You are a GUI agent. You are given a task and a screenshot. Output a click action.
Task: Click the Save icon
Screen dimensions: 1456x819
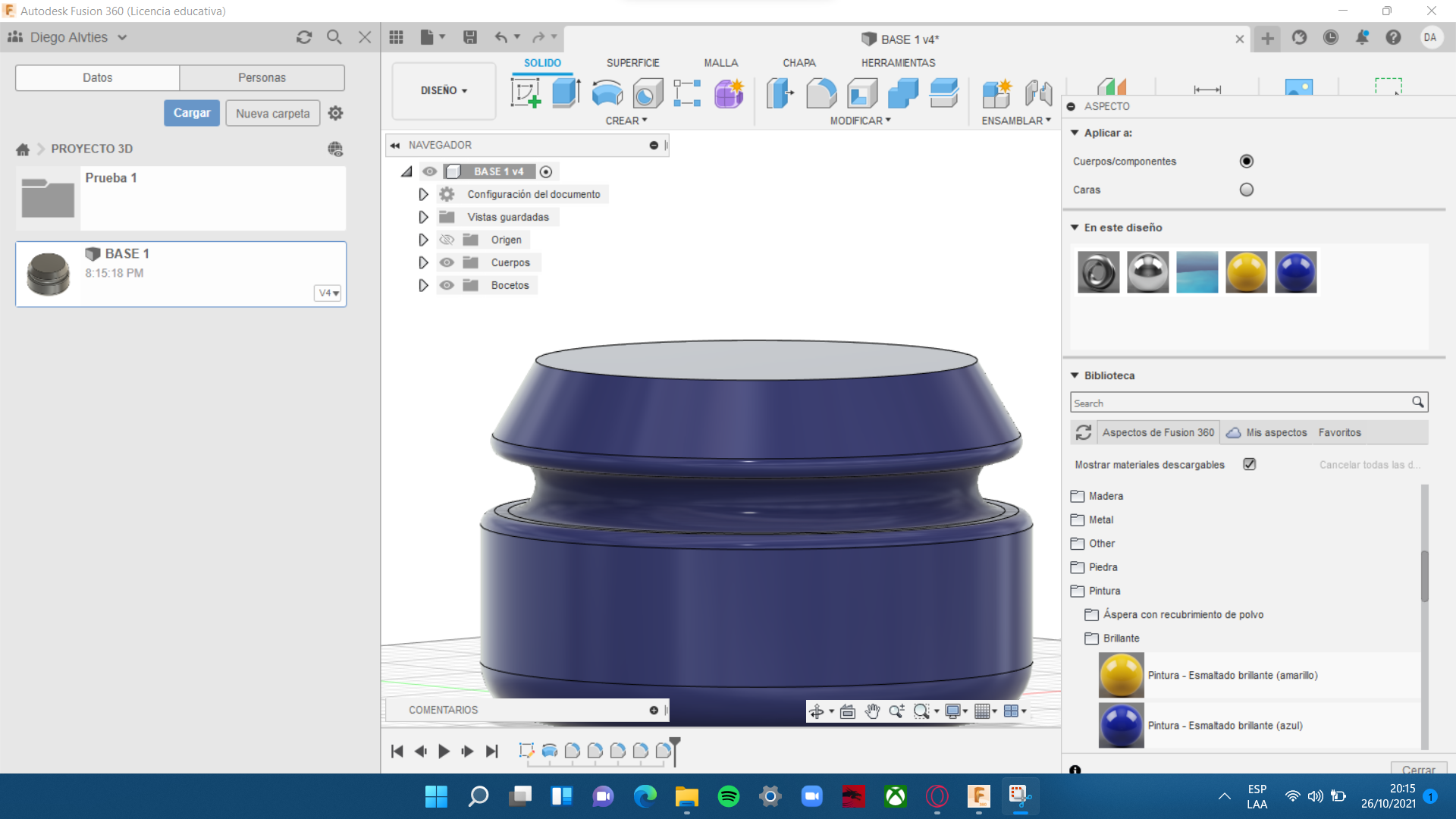click(x=470, y=37)
